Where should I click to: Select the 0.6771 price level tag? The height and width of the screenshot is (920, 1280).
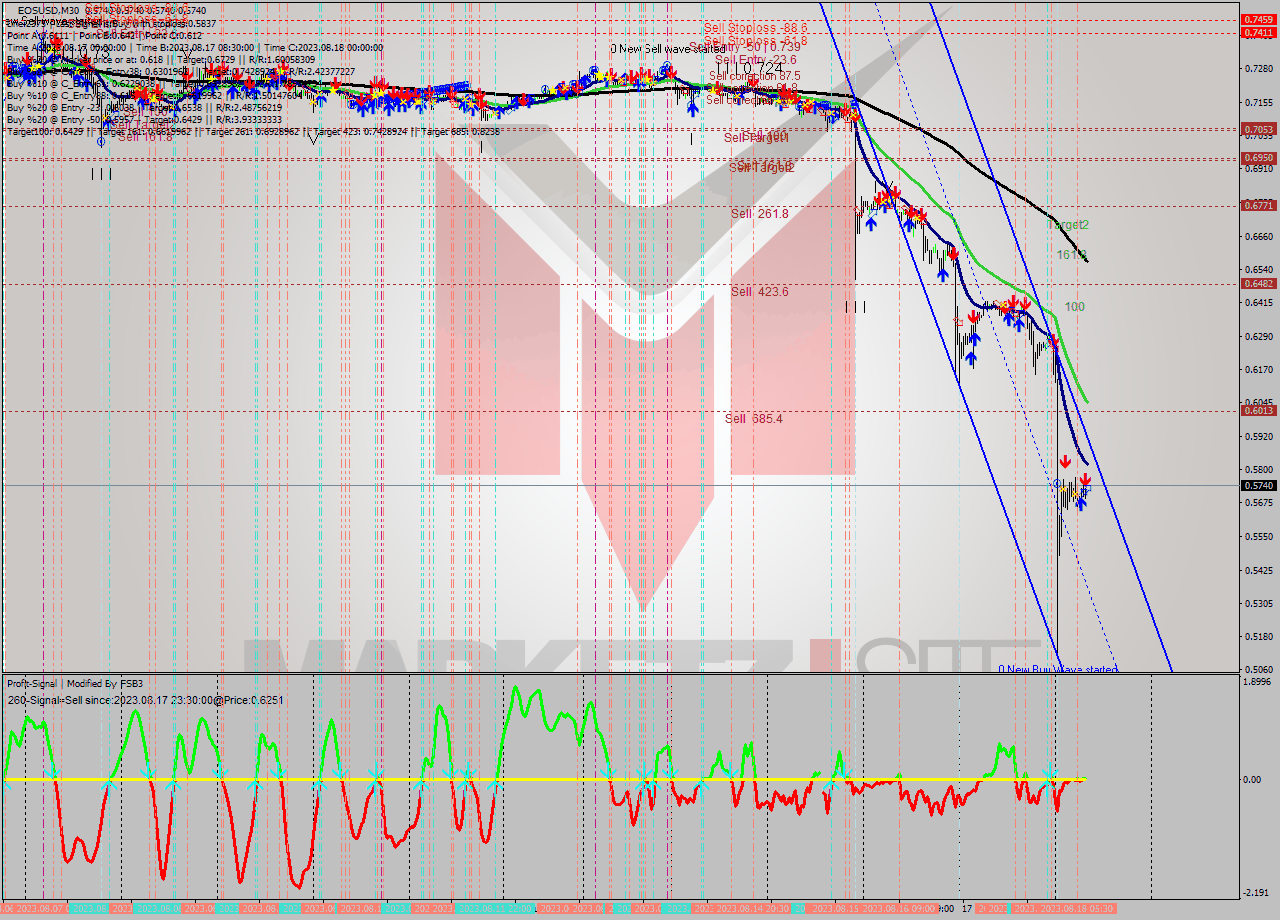(x=1257, y=205)
